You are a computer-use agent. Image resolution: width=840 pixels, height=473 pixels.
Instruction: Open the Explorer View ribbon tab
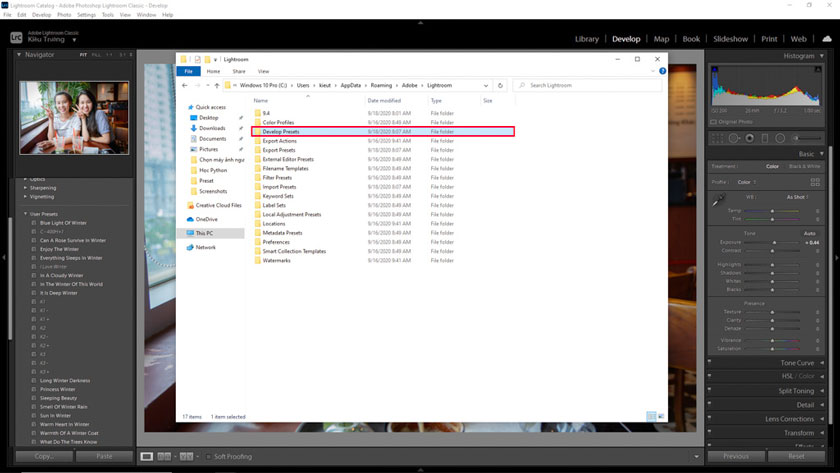pos(264,71)
